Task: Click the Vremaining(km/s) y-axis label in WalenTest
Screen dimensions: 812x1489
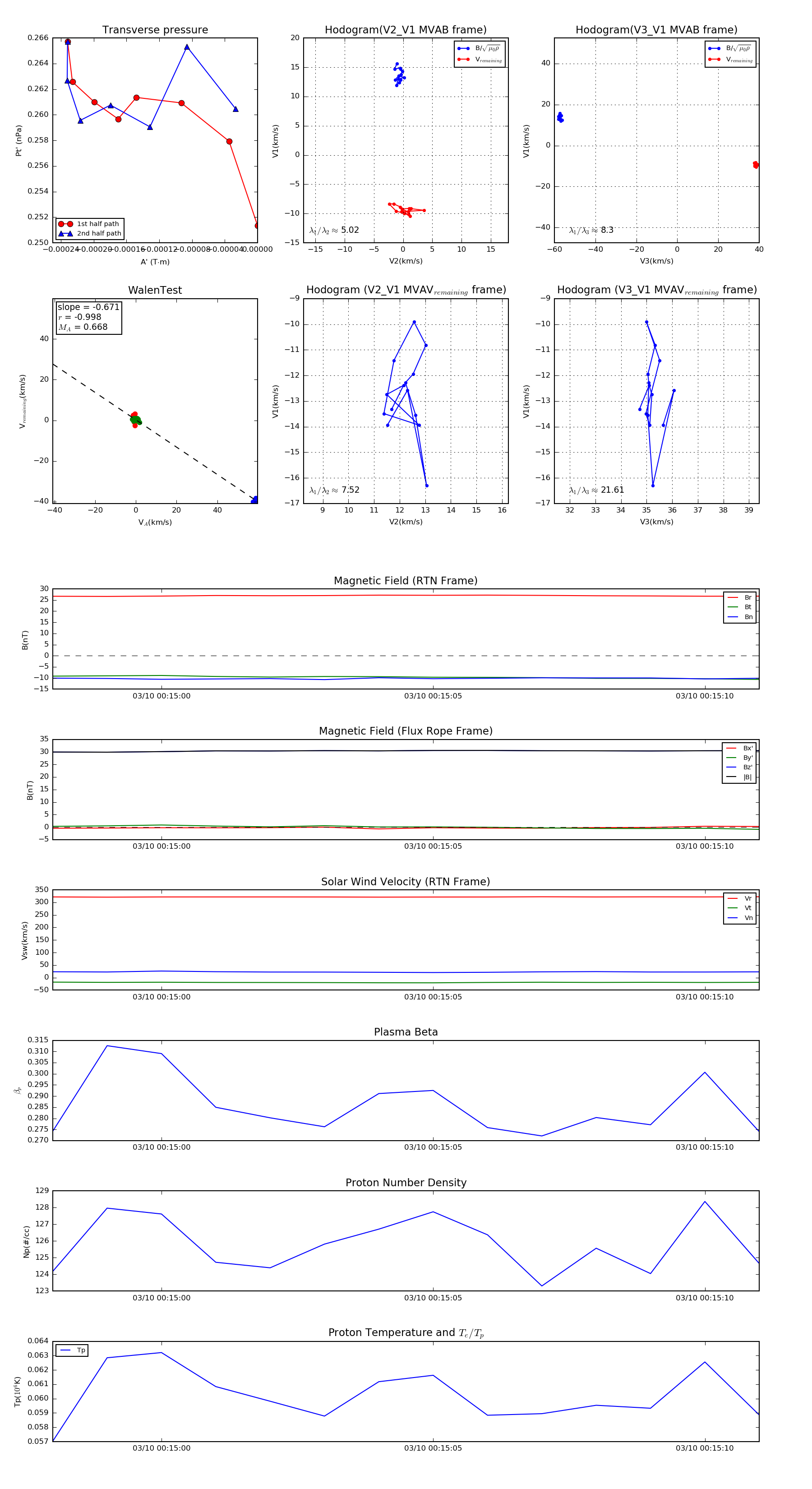Action: click(x=23, y=401)
